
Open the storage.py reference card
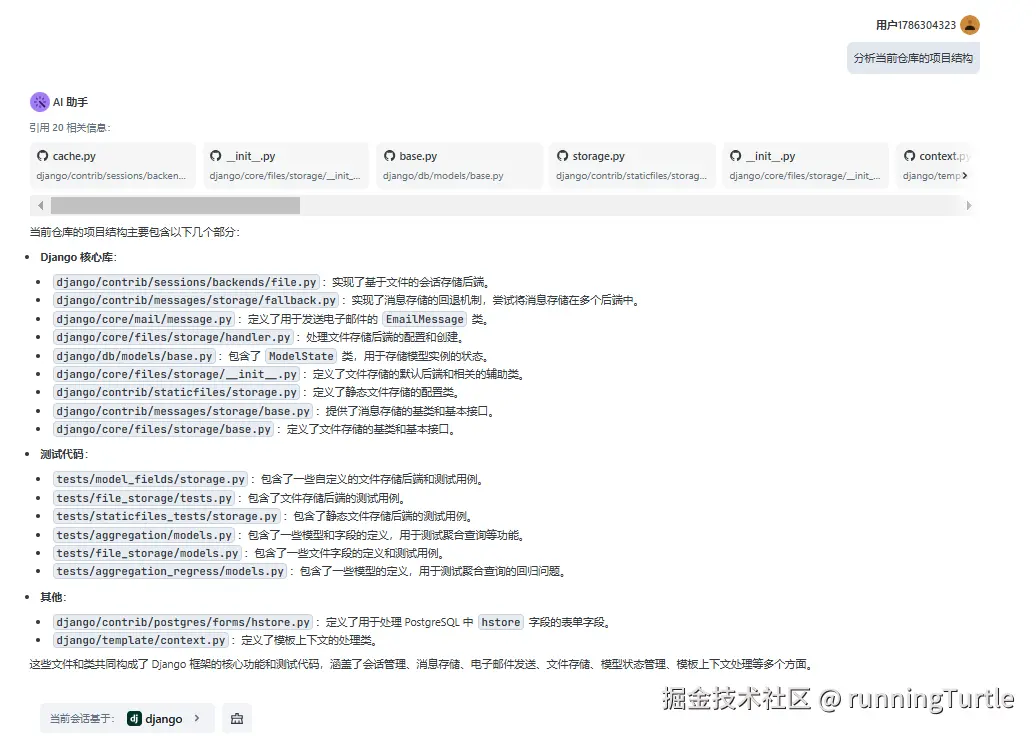pyautogui.click(x=632, y=165)
